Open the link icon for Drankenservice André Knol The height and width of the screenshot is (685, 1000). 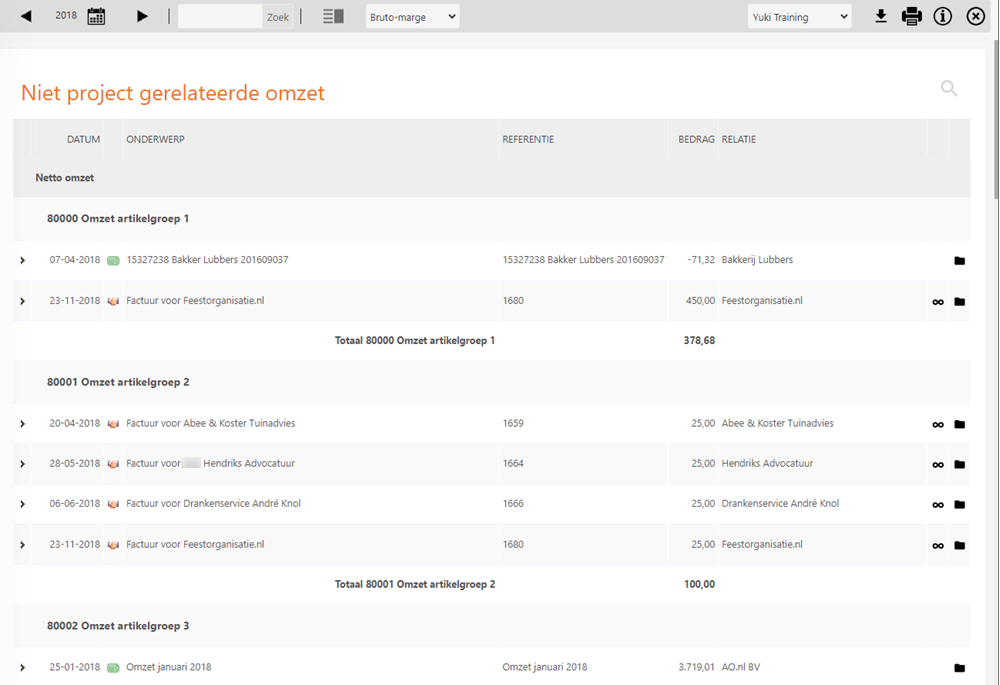[x=938, y=505]
